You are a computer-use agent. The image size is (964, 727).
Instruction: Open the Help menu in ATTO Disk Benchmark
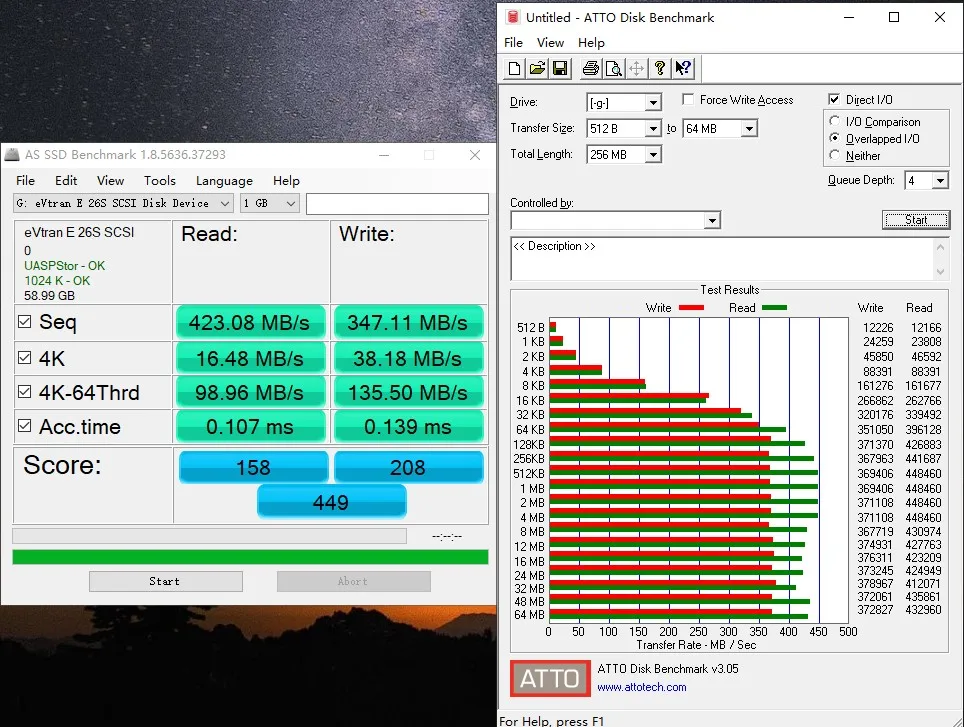coord(591,42)
